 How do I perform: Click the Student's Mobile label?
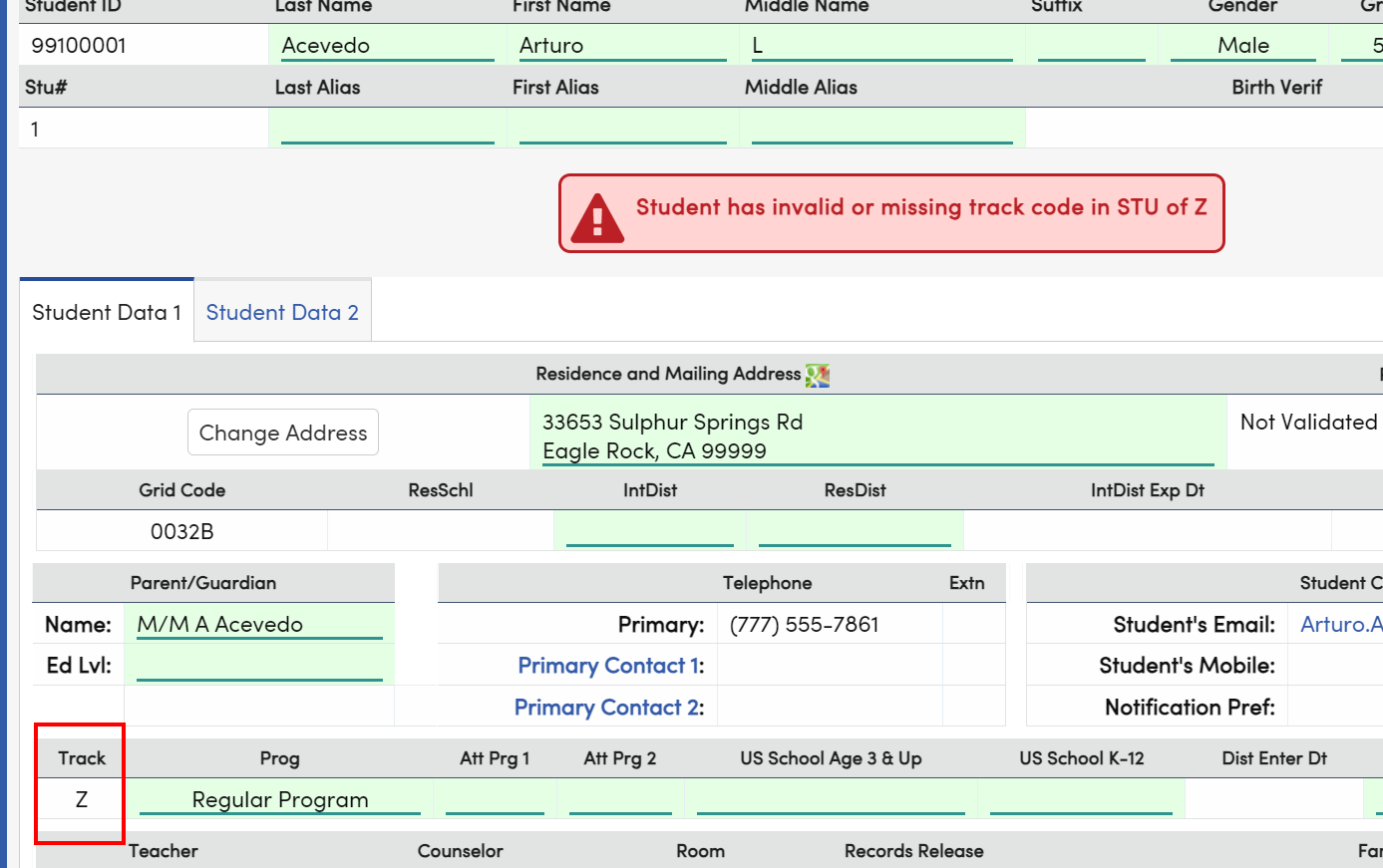click(x=1187, y=665)
